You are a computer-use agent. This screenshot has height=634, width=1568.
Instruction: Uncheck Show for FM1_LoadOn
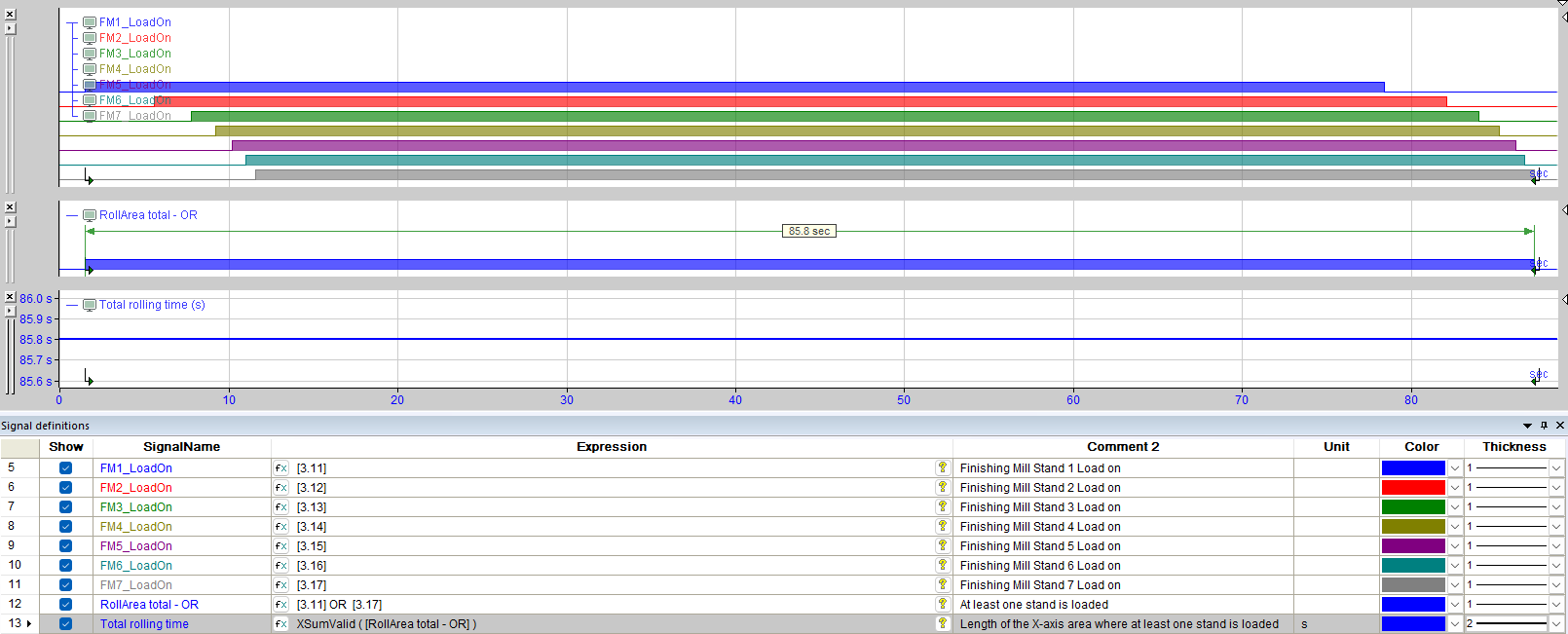[65, 468]
